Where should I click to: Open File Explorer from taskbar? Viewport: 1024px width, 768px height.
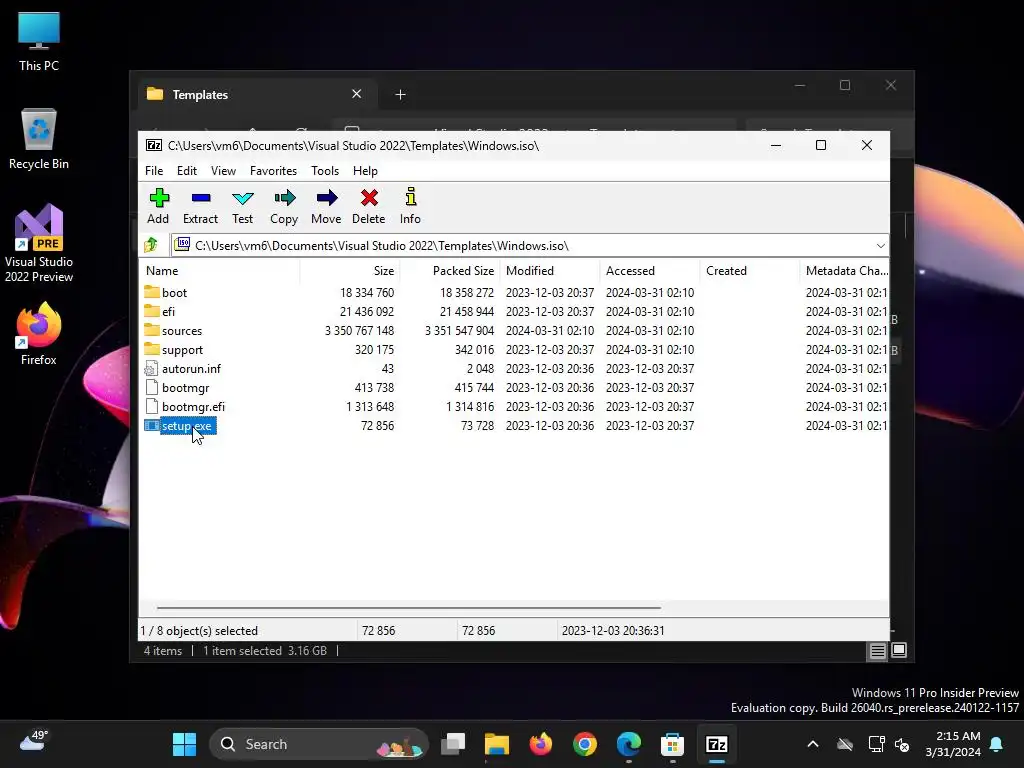(497, 744)
